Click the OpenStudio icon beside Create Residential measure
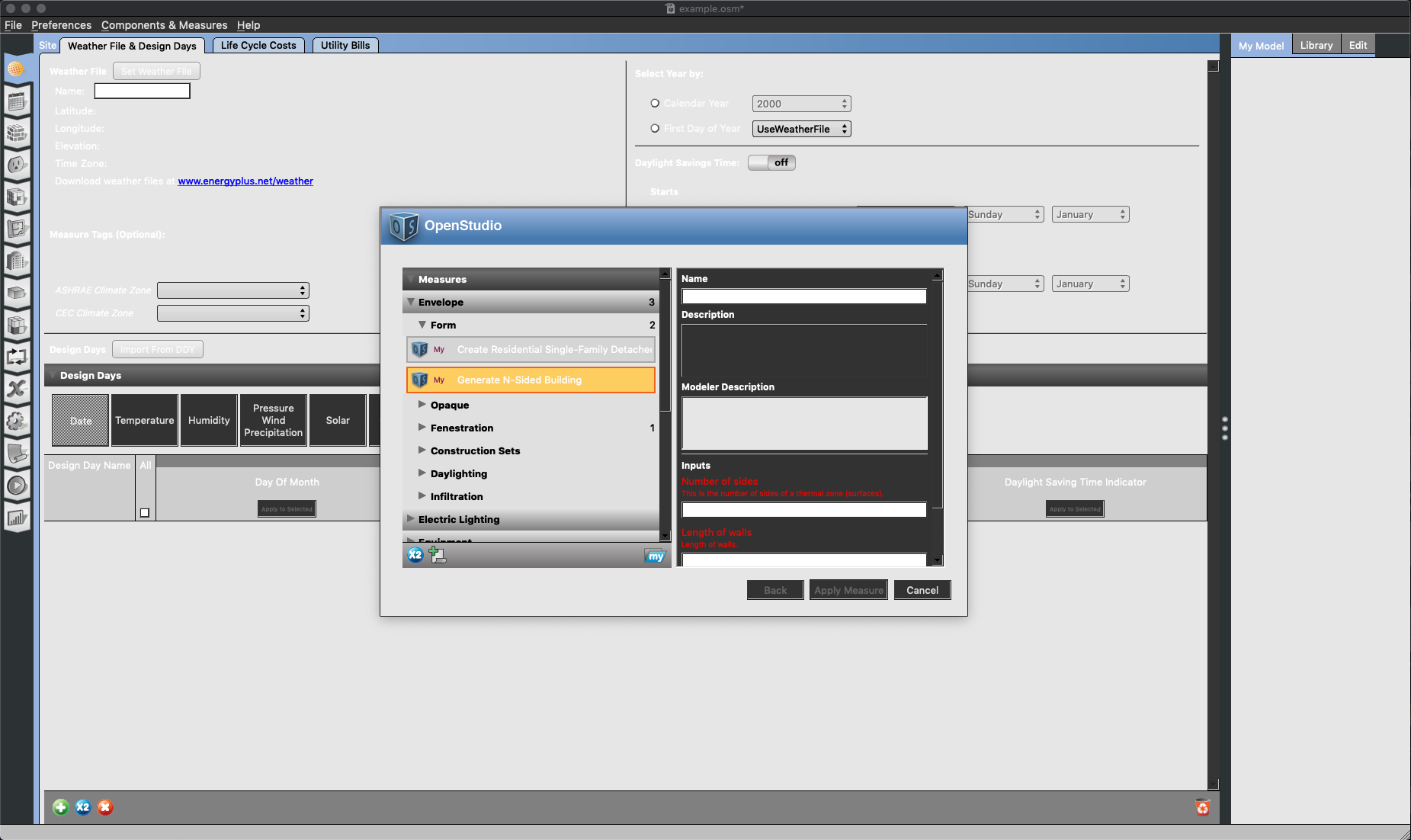The image size is (1411, 840). point(420,349)
